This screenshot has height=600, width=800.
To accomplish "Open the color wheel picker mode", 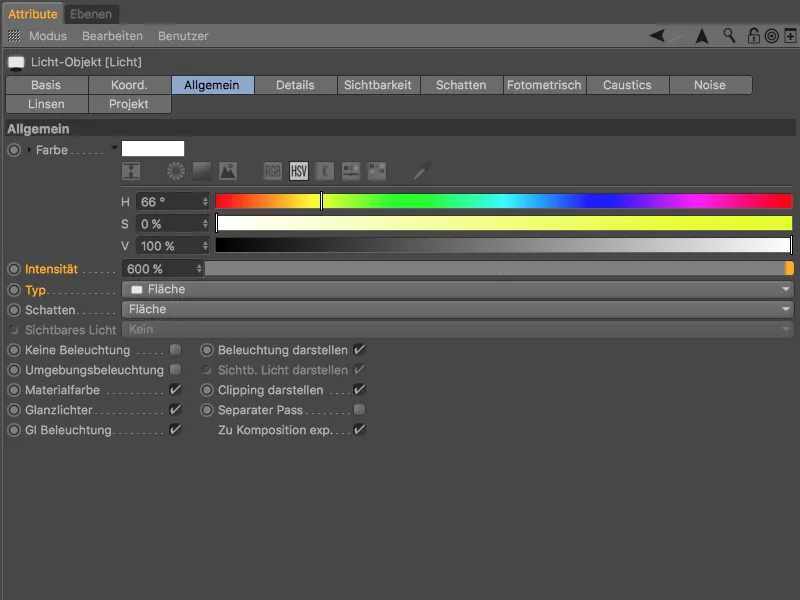I will (x=174, y=172).
